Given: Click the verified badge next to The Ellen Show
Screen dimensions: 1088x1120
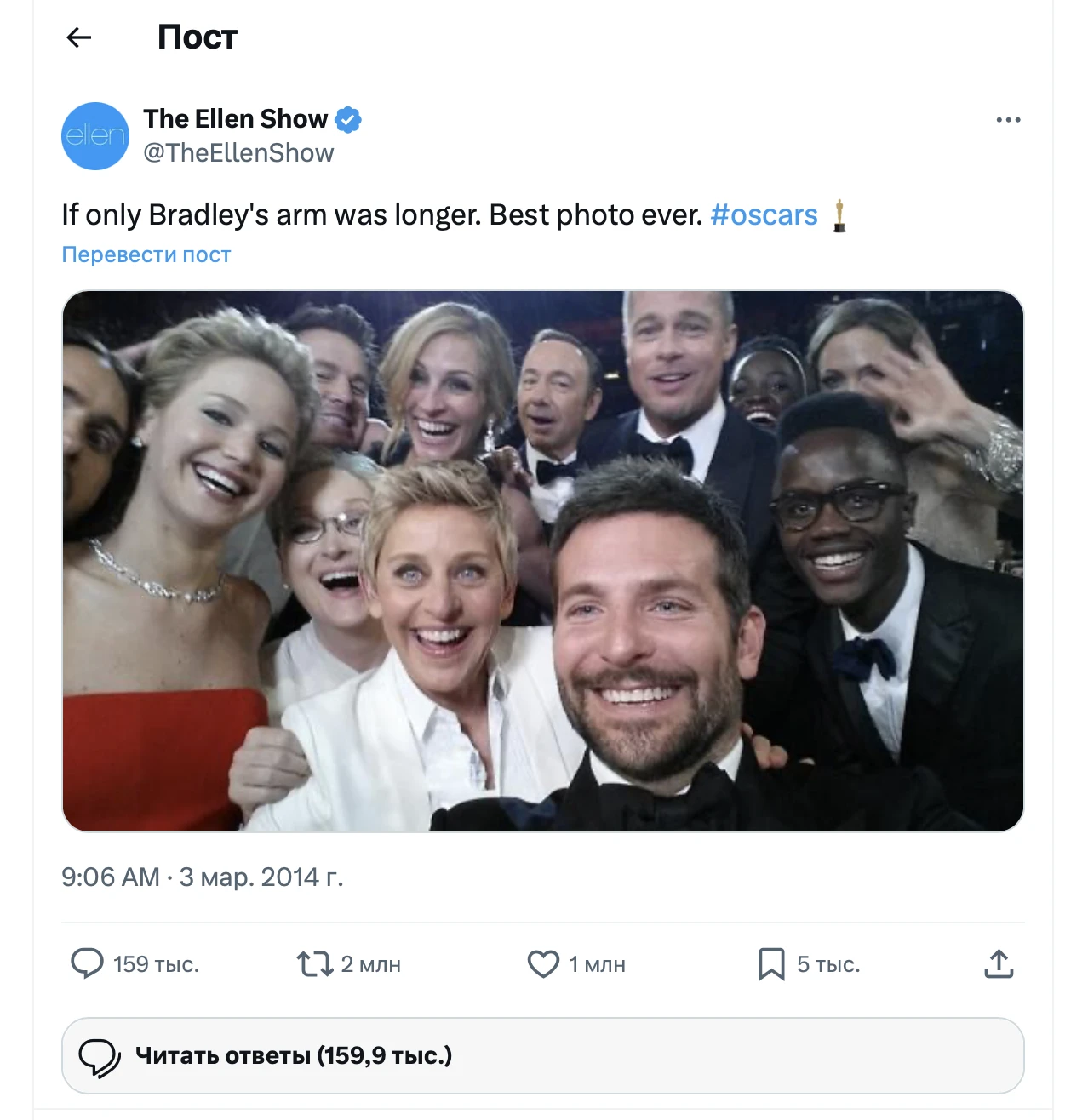Looking at the screenshot, I should click(x=350, y=119).
